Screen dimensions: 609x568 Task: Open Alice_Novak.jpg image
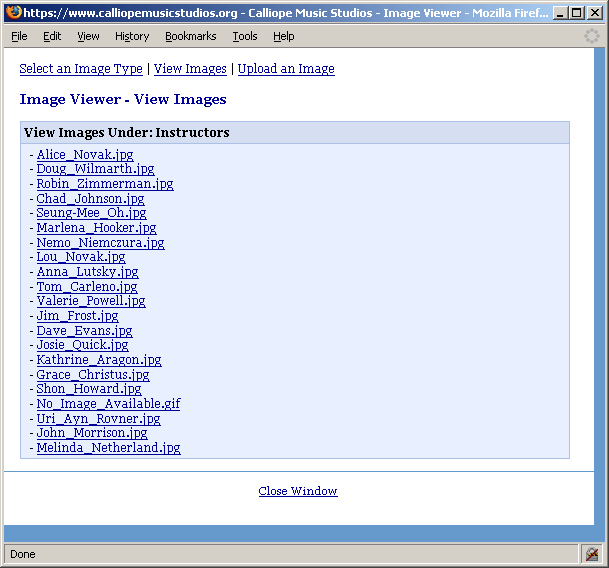pos(85,155)
